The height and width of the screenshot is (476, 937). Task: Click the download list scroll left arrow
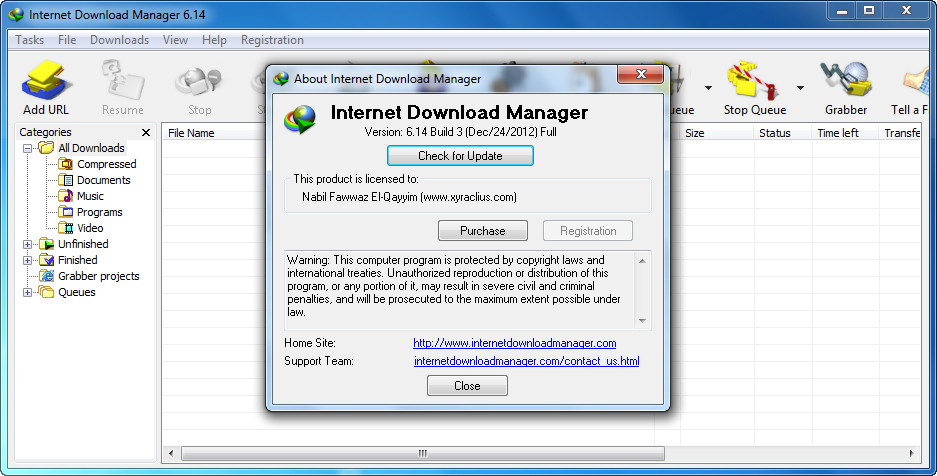pos(172,453)
